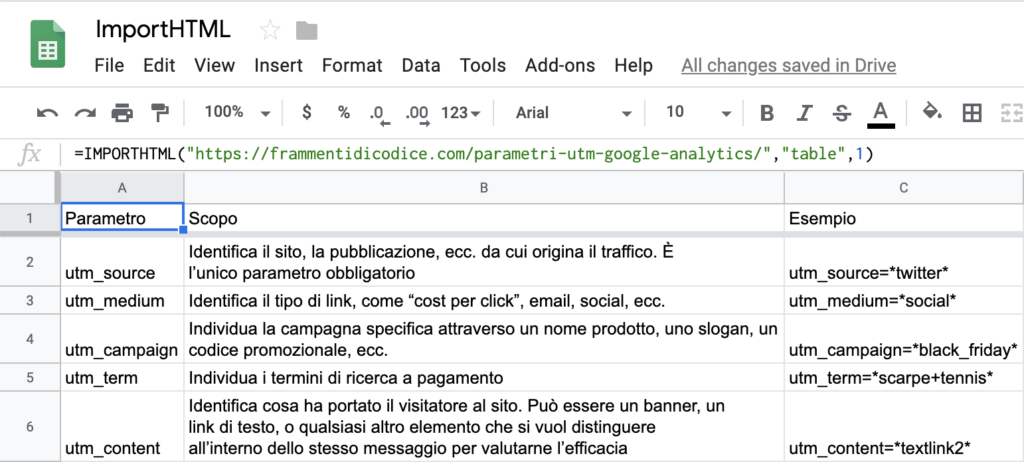Undo the last action
Screen dimensions: 1024x462
(x=47, y=113)
